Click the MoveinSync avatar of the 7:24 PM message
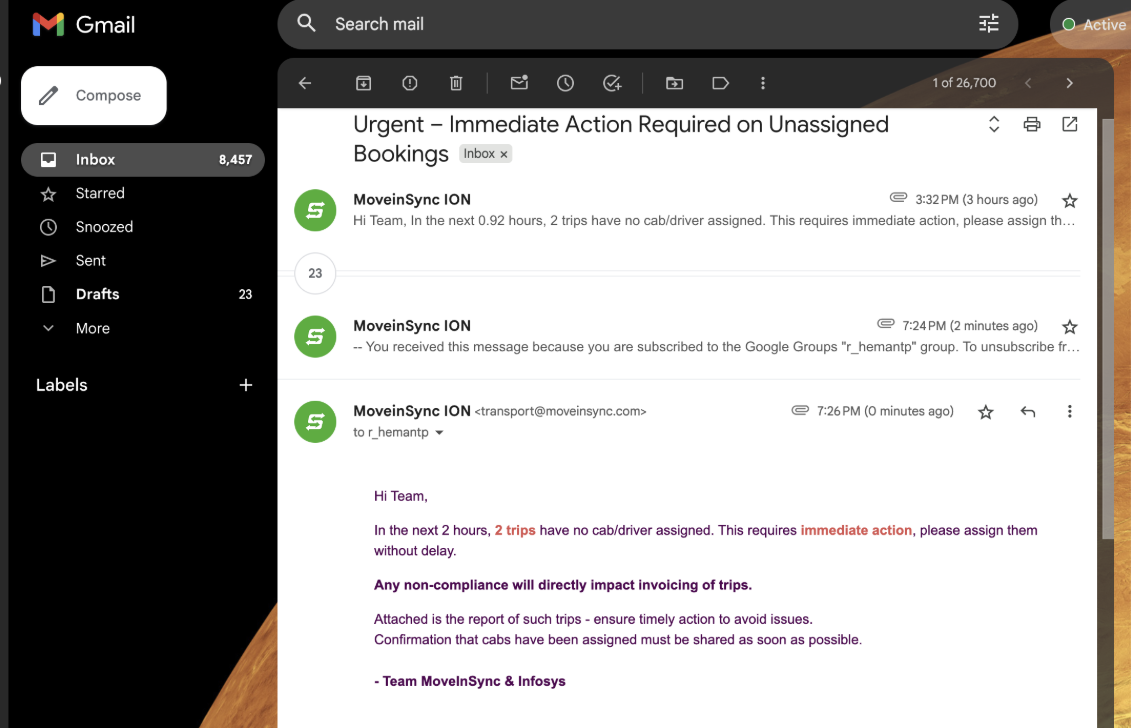Screen dimensions: 1131x728 tap(315, 336)
